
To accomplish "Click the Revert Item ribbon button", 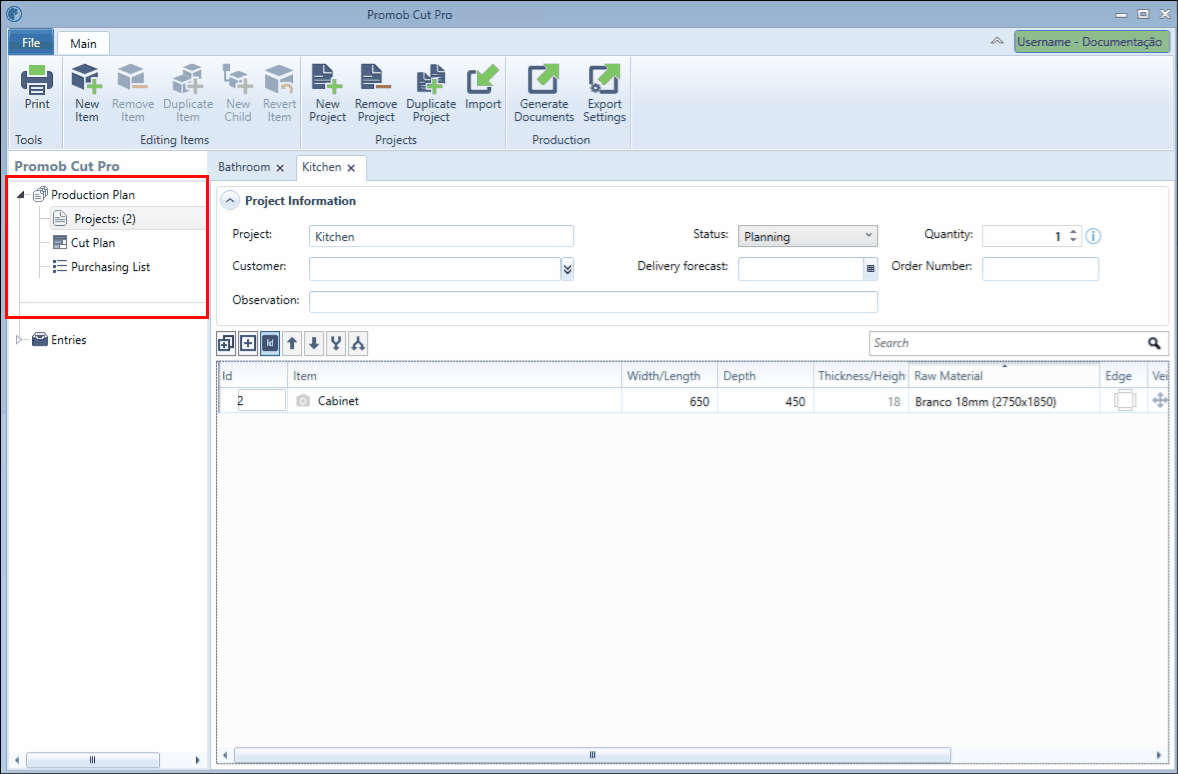I will pyautogui.click(x=279, y=93).
